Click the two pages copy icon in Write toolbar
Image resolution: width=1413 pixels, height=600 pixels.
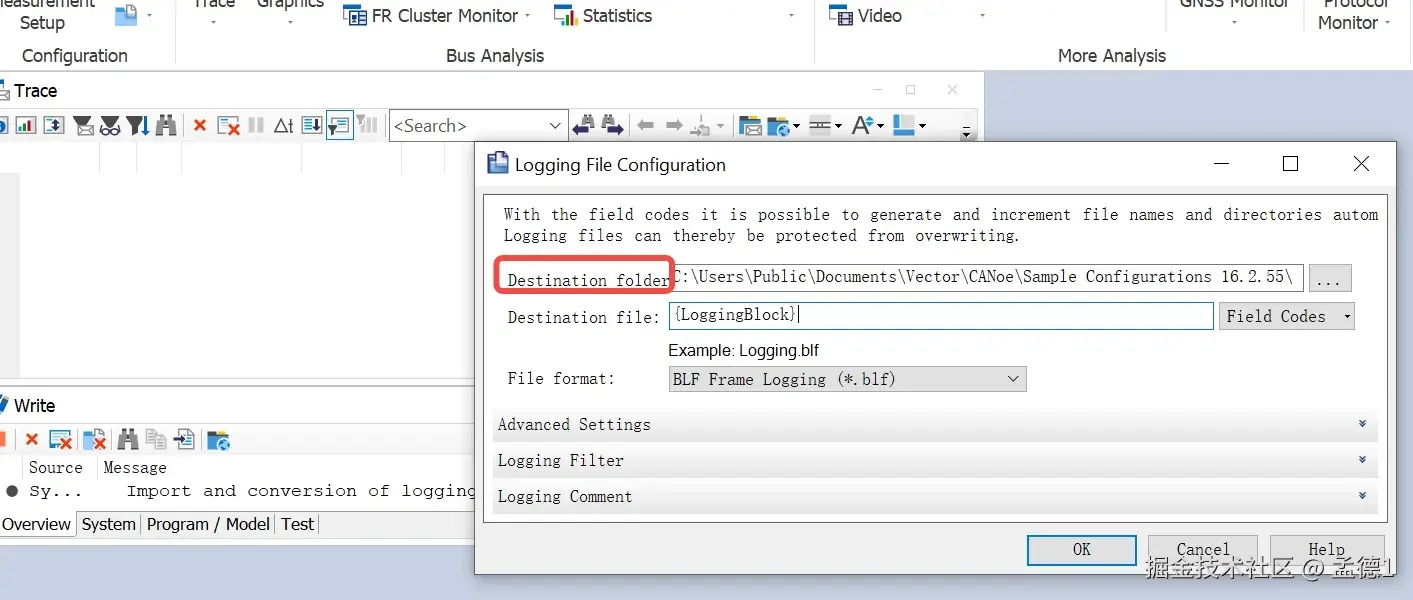[156, 439]
